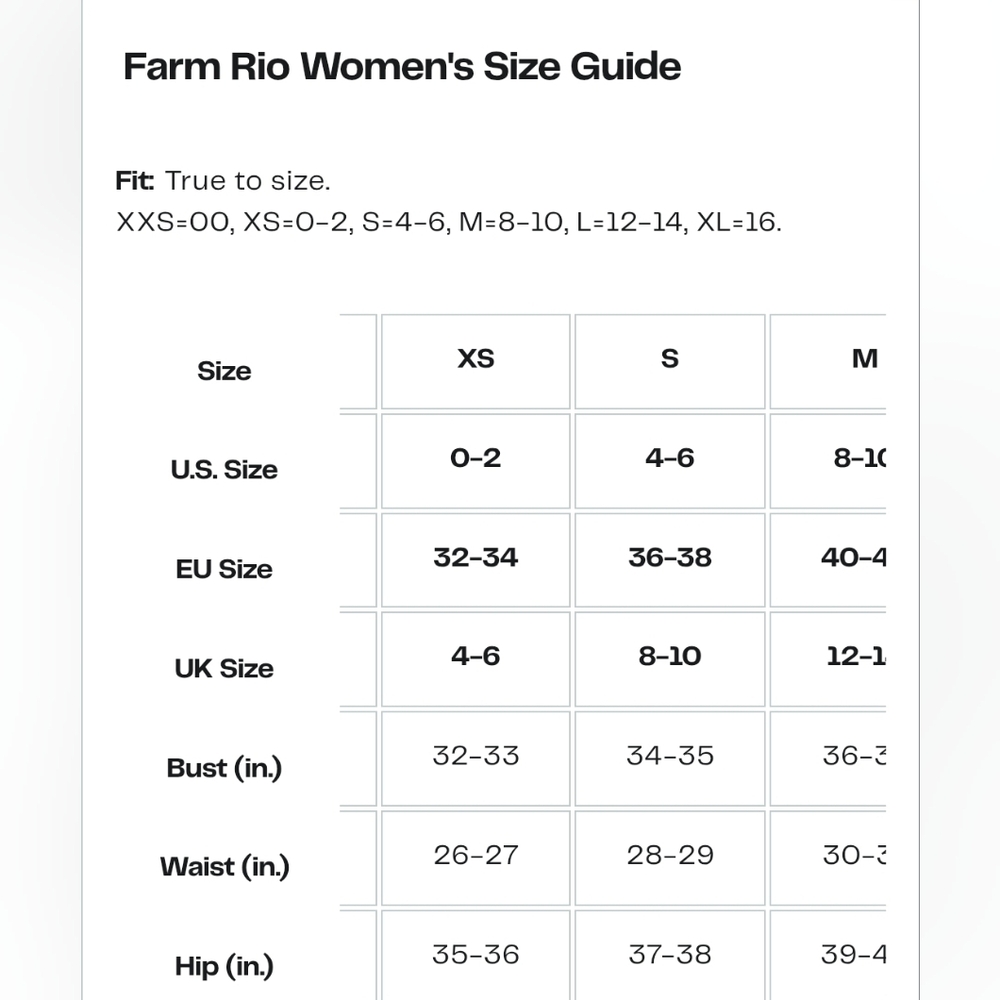Select the M size column header
The width and height of the screenshot is (1000, 1000).
point(828,361)
